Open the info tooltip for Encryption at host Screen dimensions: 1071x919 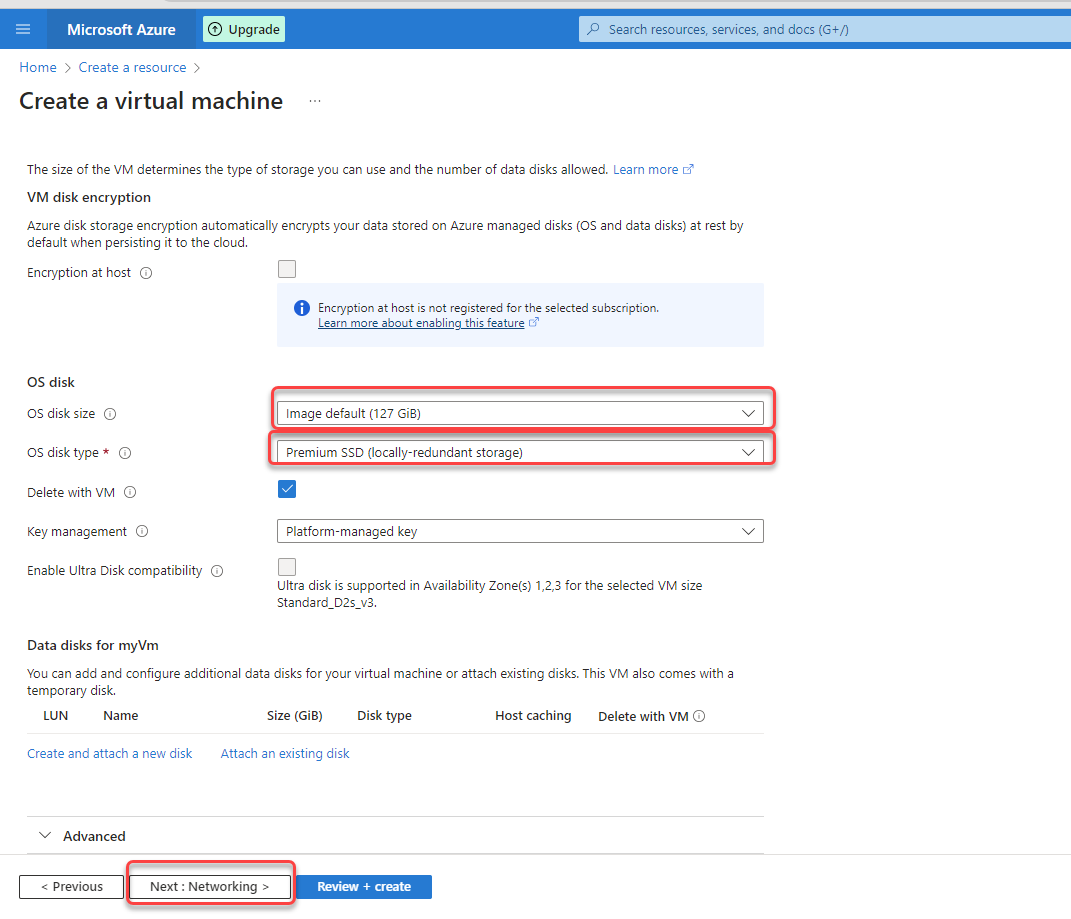tap(146, 272)
